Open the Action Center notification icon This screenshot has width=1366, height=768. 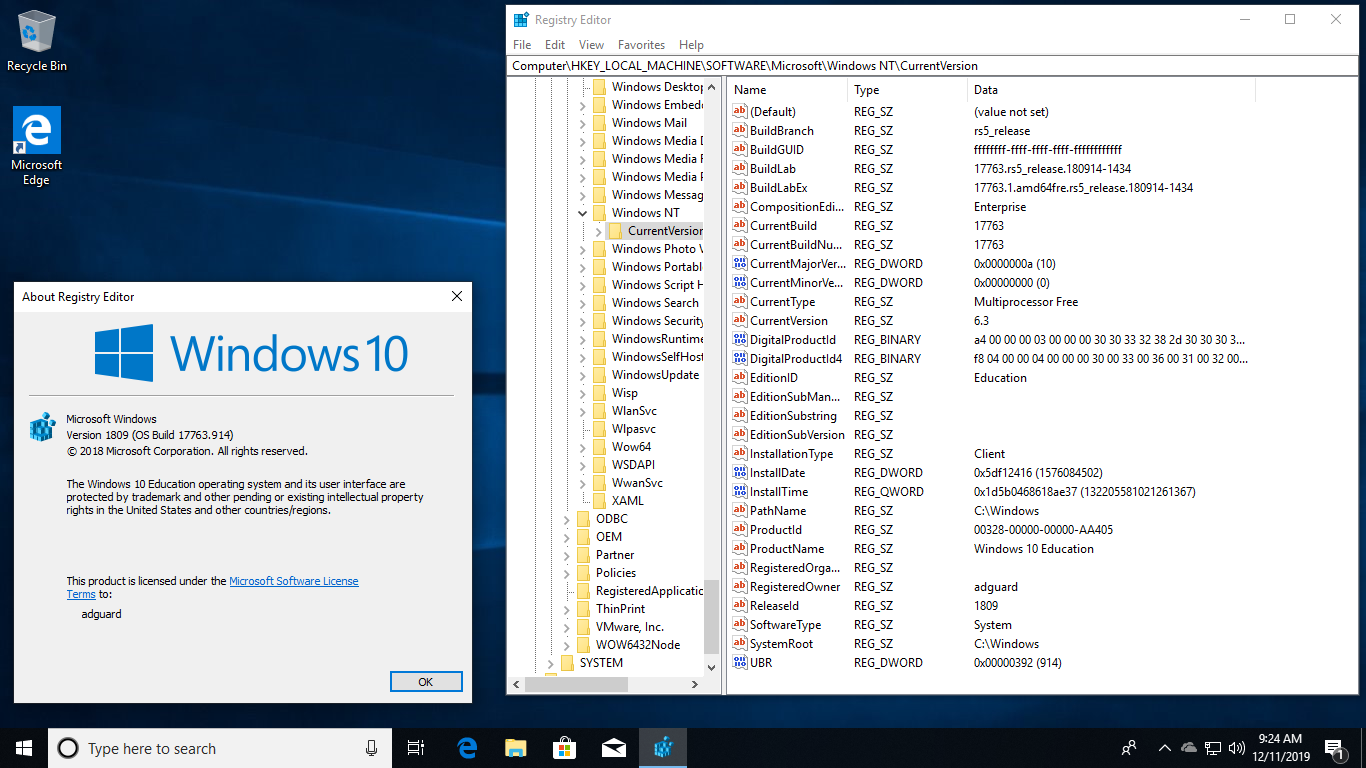pos(1333,748)
